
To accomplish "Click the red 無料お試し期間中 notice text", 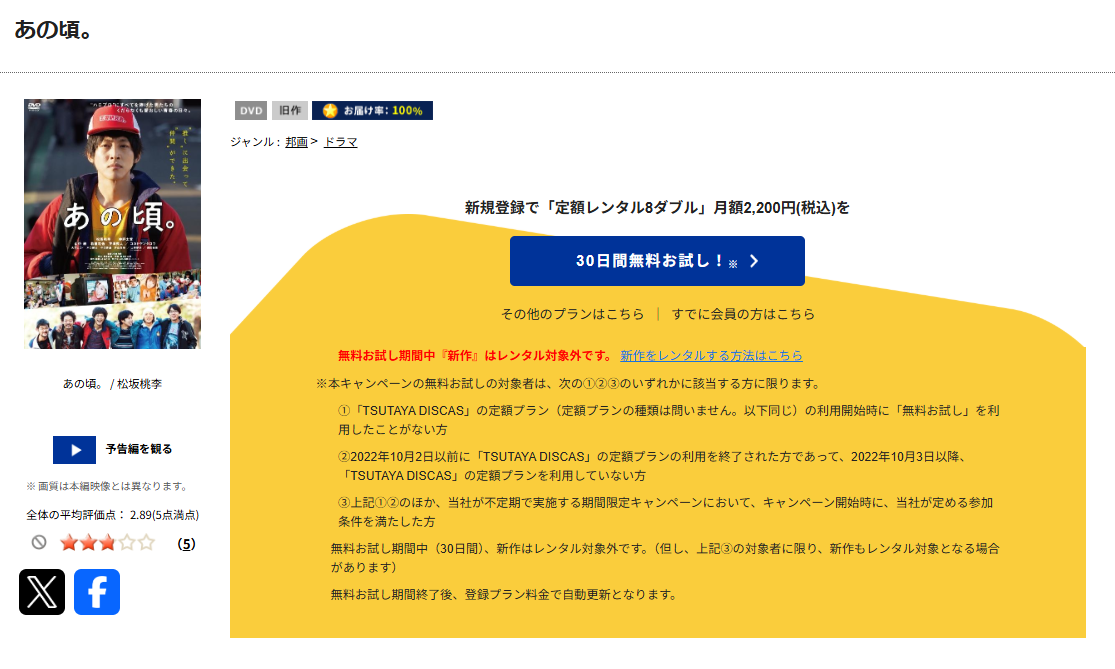I will [x=475, y=355].
